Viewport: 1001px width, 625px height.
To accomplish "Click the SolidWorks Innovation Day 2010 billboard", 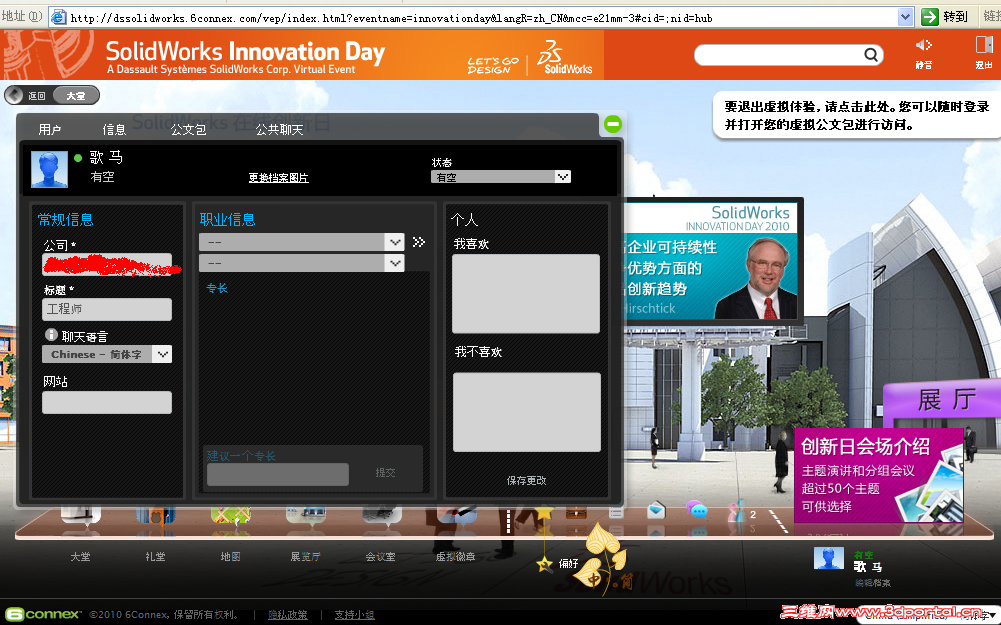I will coord(711,261).
